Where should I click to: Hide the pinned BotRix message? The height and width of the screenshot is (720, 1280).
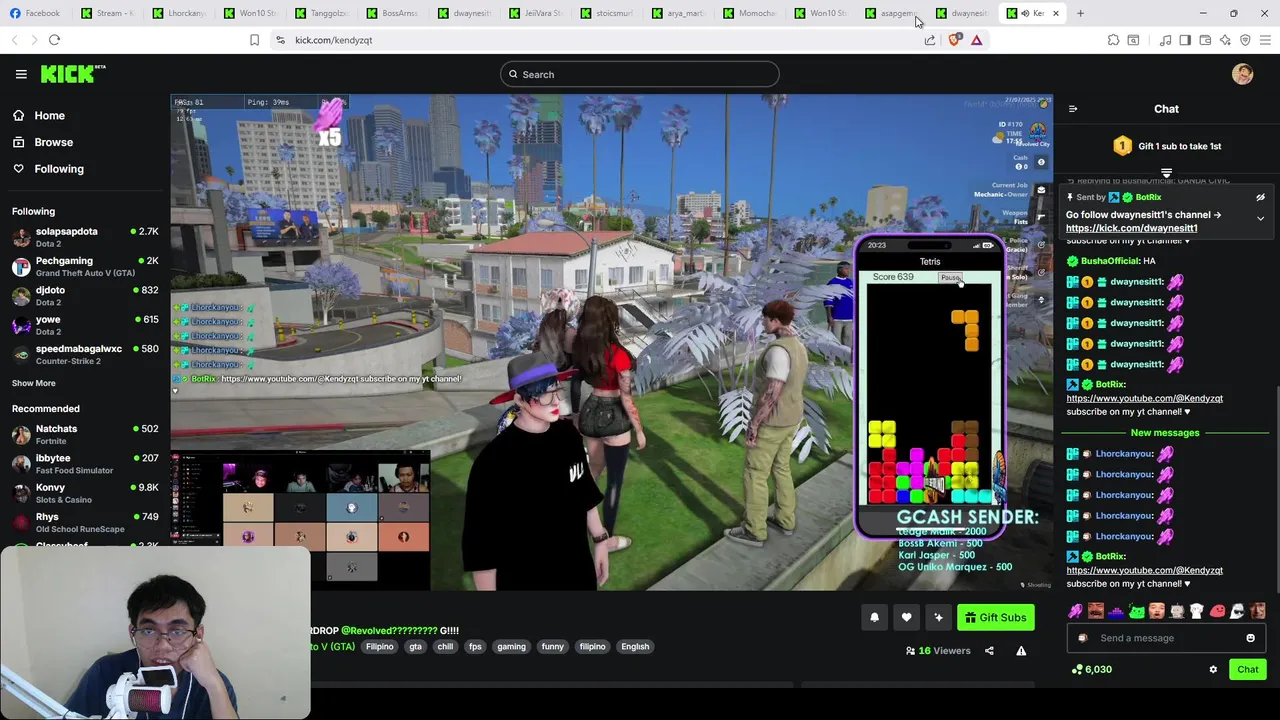coord(1260,198)
